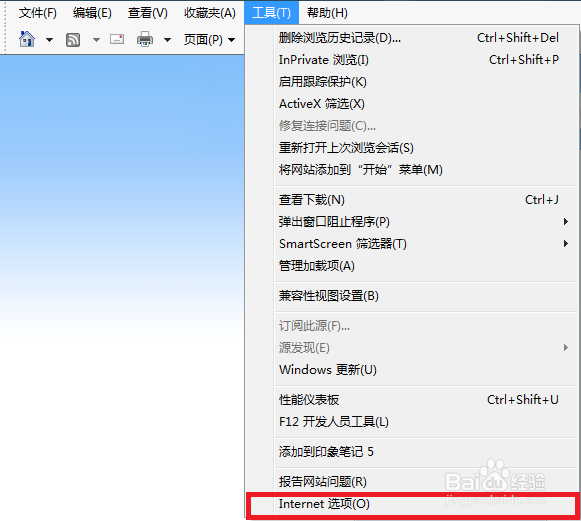Select 查看下载(N) menu item

[412, 200]
